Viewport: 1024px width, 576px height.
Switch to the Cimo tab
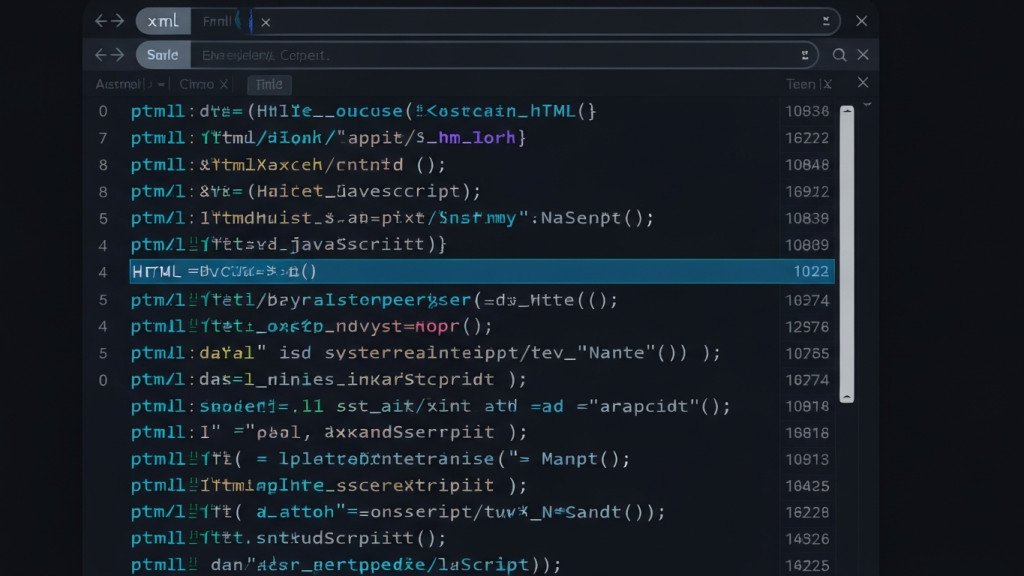coord(196,84)
